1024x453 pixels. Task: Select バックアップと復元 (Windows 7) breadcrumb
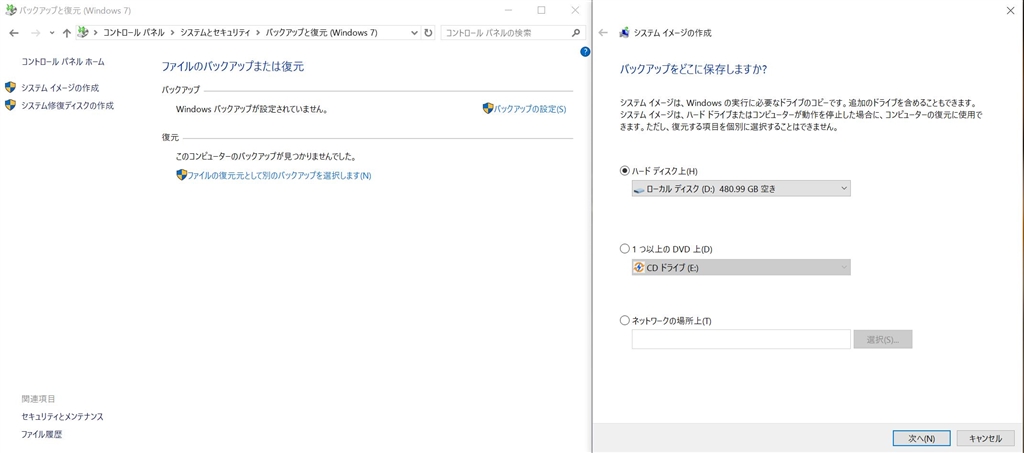tap(322, 33)
